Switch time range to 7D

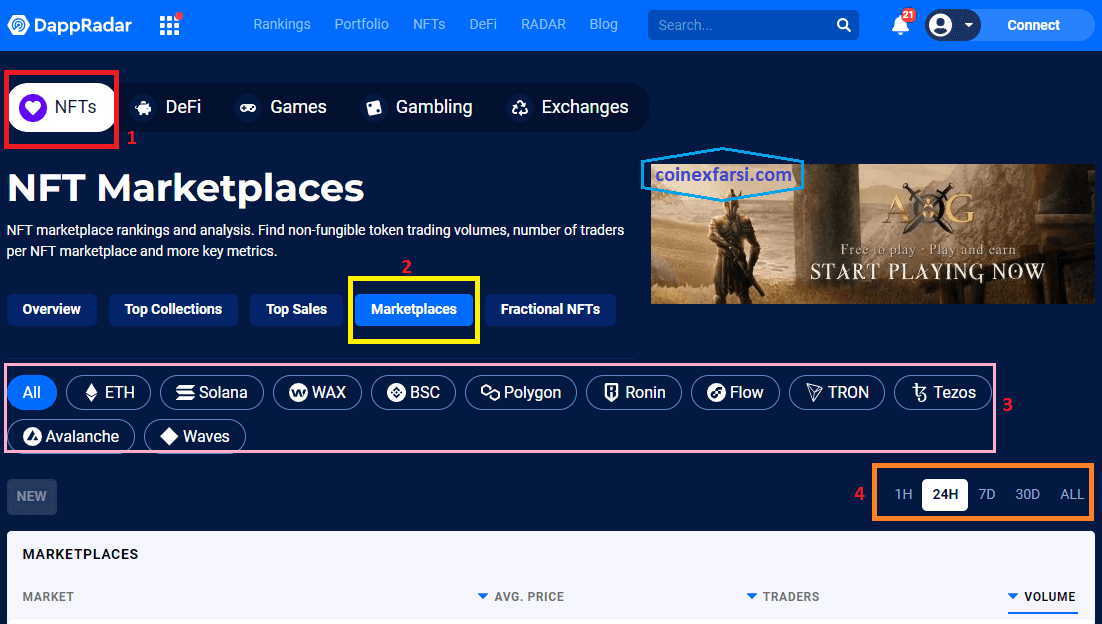986,494
